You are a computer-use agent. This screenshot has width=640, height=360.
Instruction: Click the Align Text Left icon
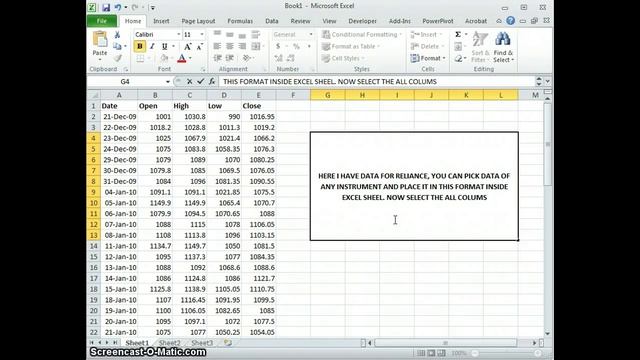tap(217, 47)
